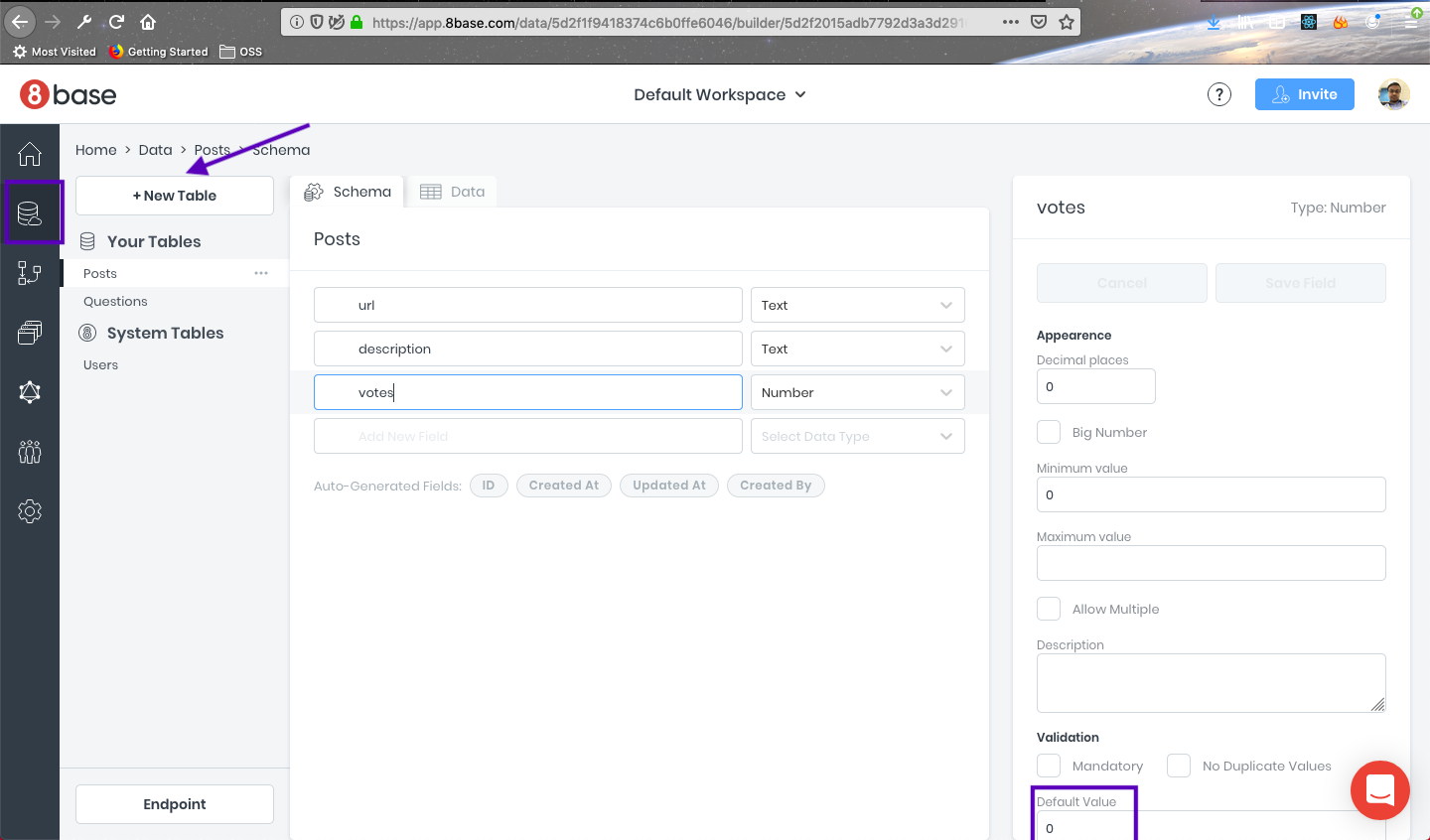Open the browser home page icon
Viewport: 1430px width, 840px height.
pyautogui.click(x=148, y=22)
